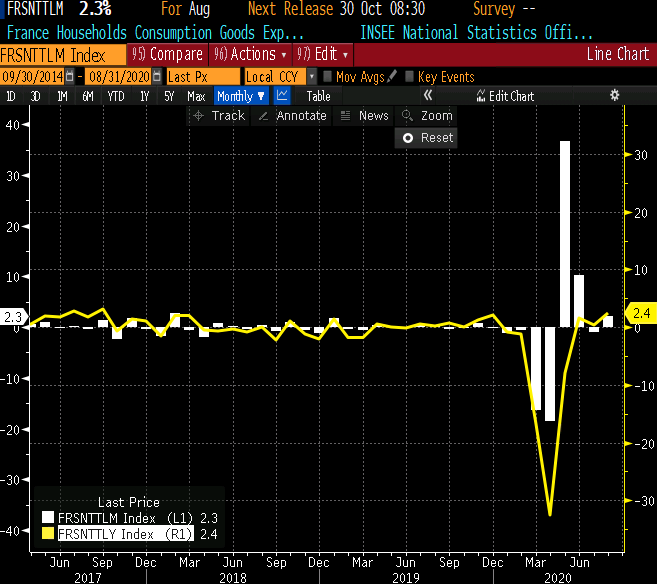The height and width of the screenshot is (584, 657).
Task: Collapse panel with double chevron icon
Action: tap(428, 96)
